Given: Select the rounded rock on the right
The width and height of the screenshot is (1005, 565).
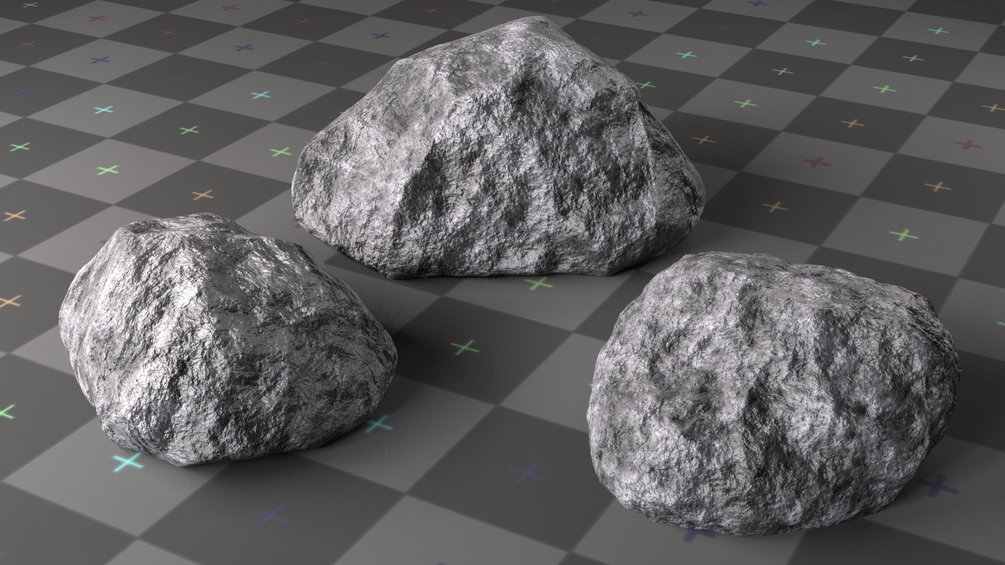Looking at the screenshot, I should pyautogui.click(x=774, y=394).
